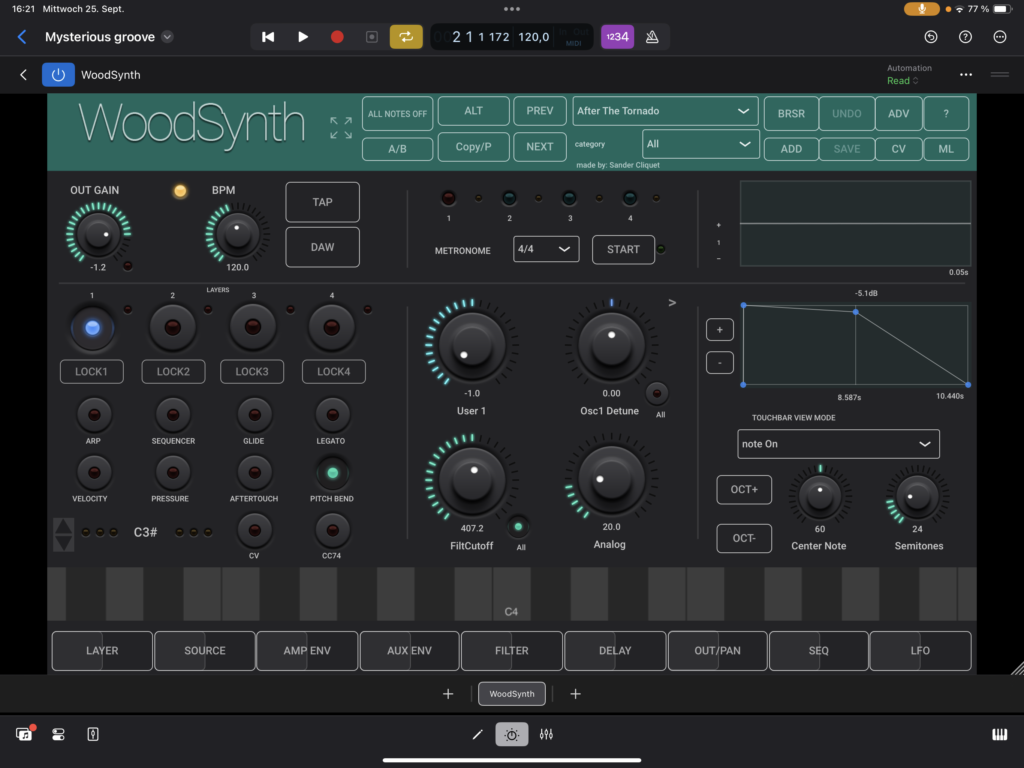Open the Mysterious groove project menu chevron
The image size is (1024, 768).
click(x=168, y=37)
